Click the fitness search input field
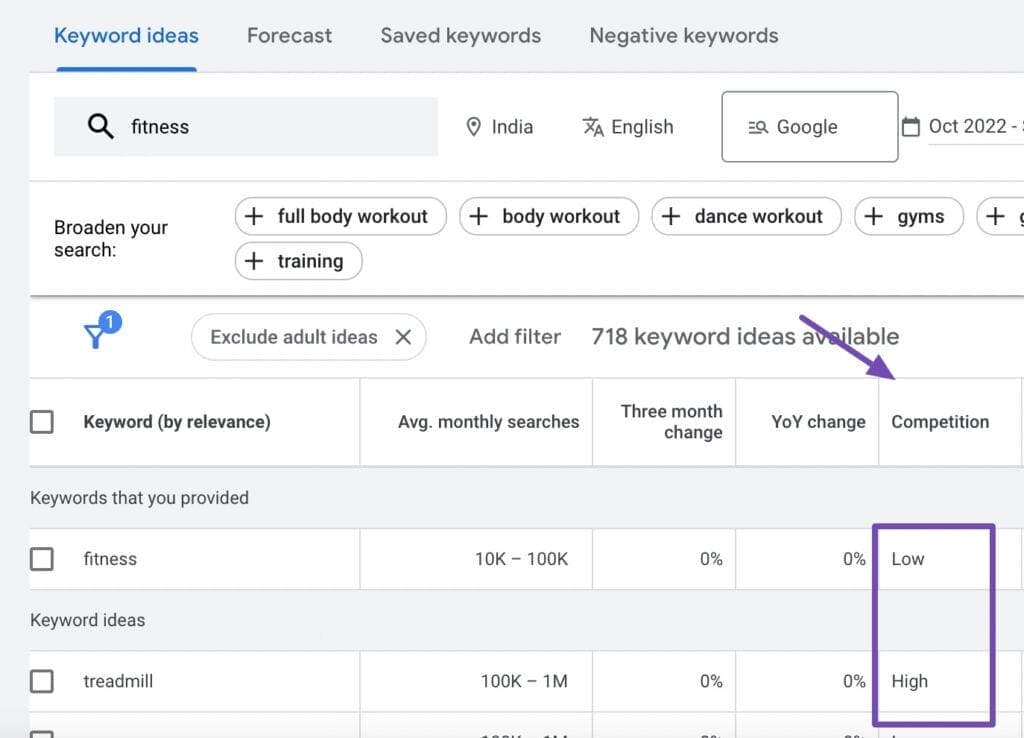 click(250, 126)
